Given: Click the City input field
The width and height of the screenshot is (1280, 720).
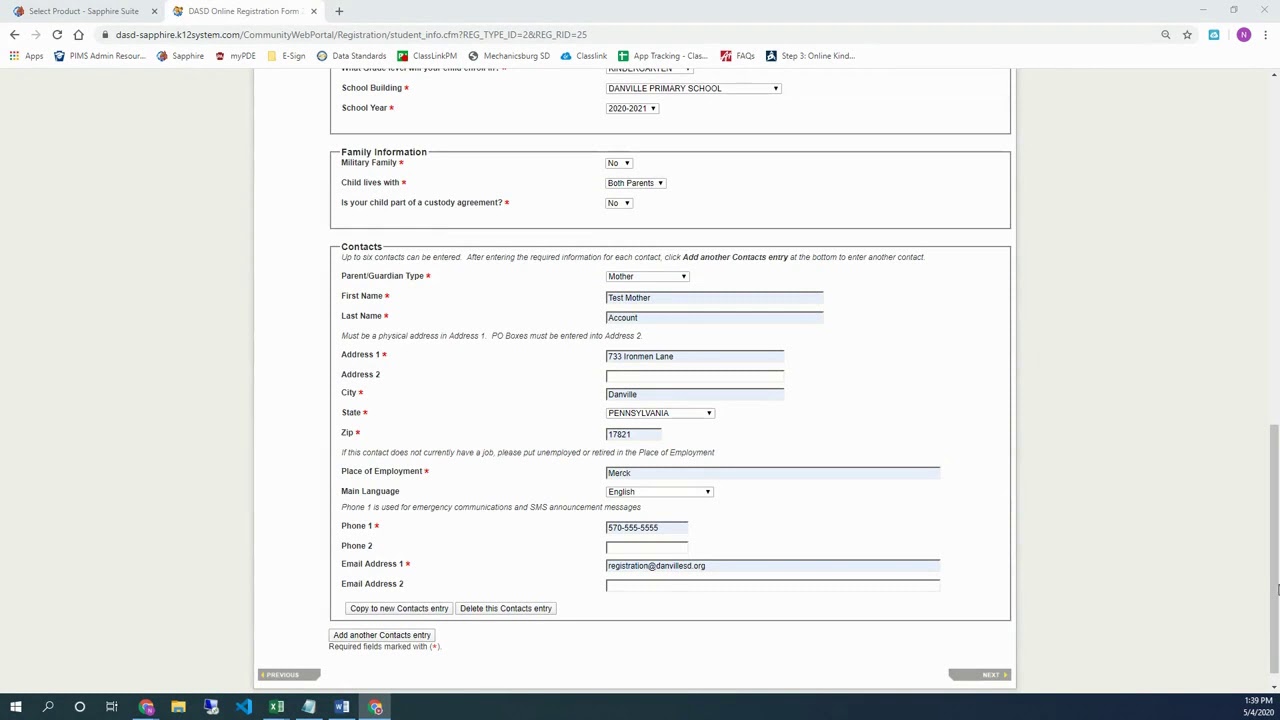Looking at the screenshot, I should [x=695, y=394].
